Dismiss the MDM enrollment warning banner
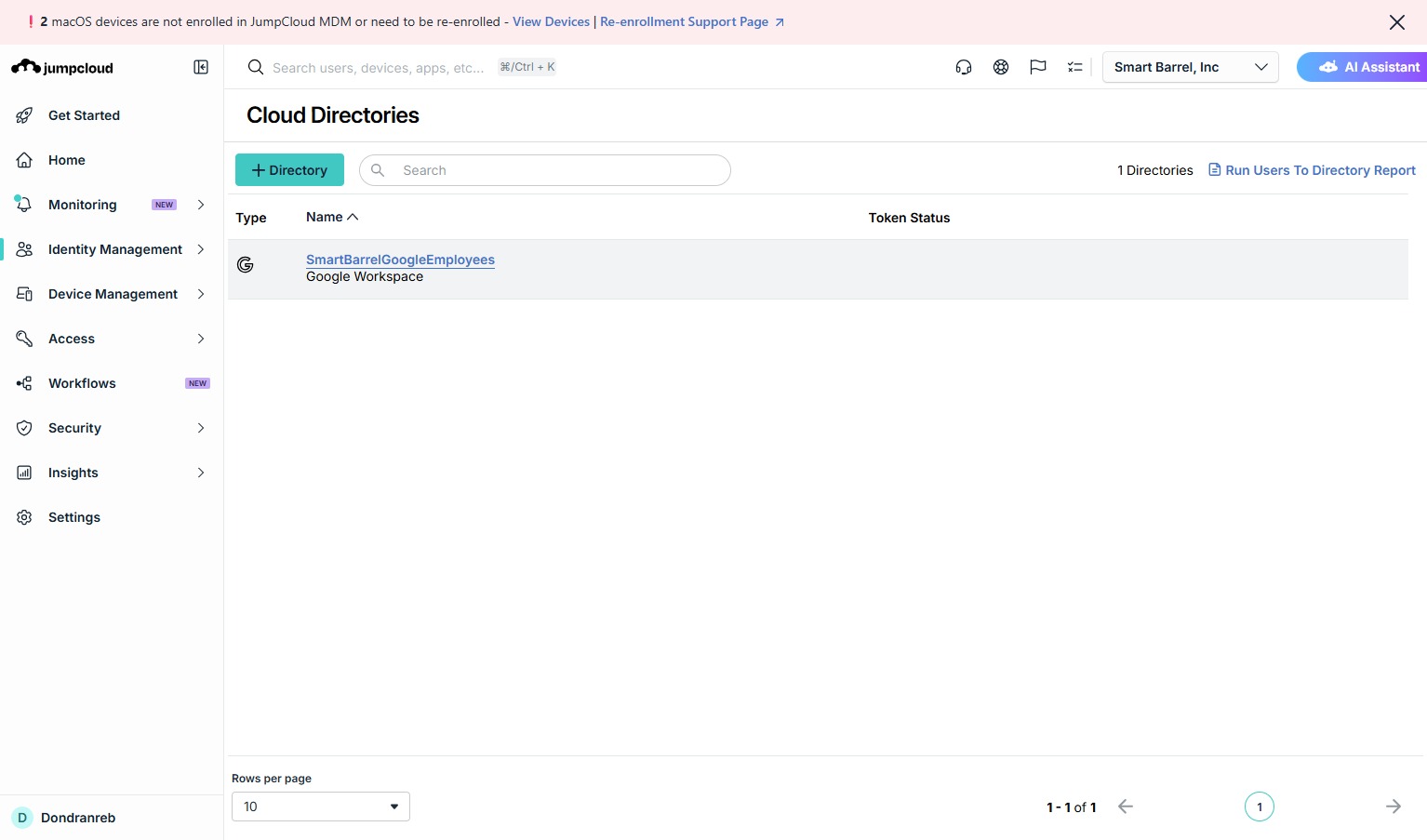Image resolution: width=1427 pixels, height=840 pixels. pos(1397,22)
